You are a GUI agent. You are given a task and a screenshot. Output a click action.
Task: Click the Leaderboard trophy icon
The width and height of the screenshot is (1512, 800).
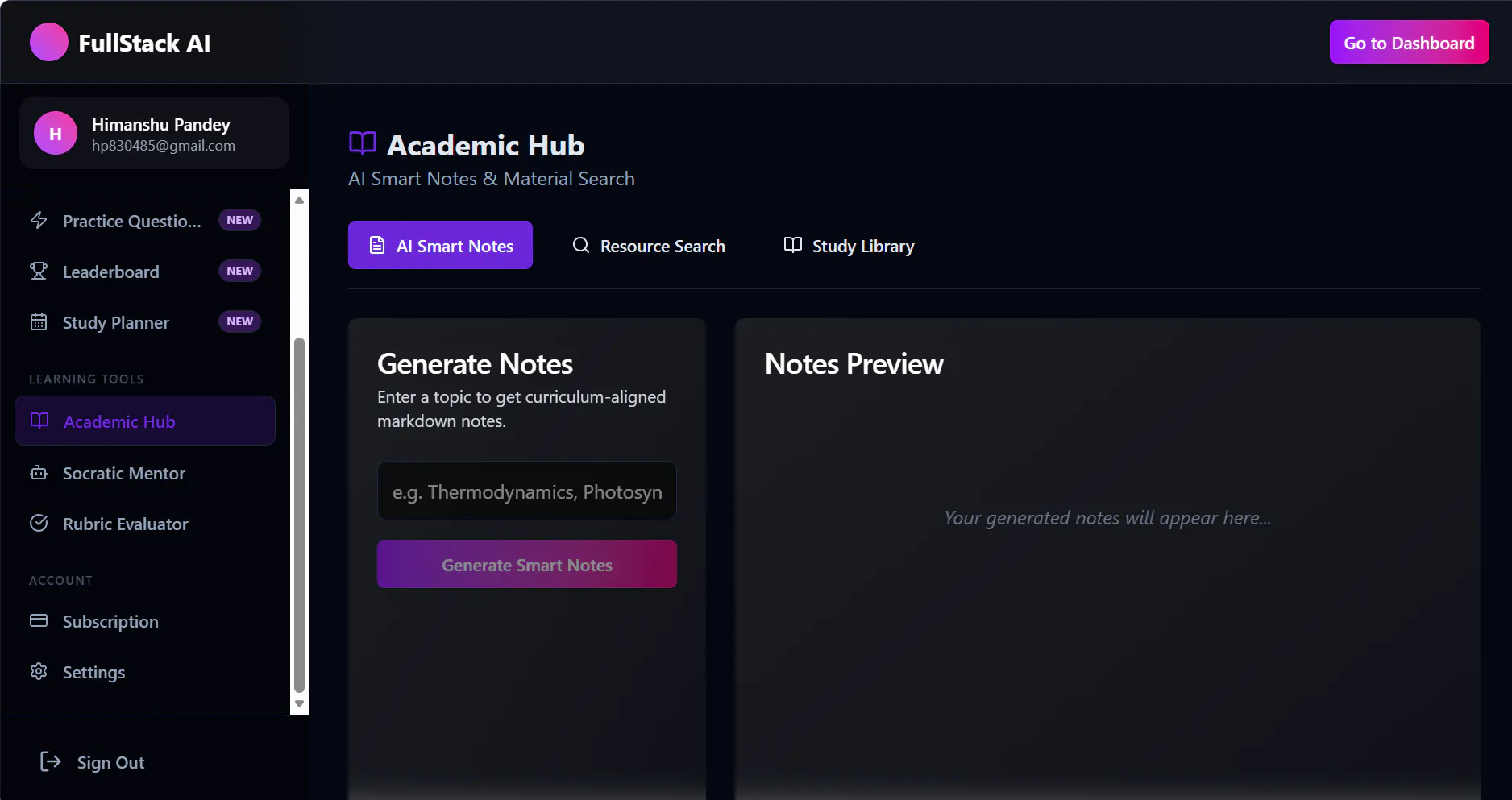[39, 271]
